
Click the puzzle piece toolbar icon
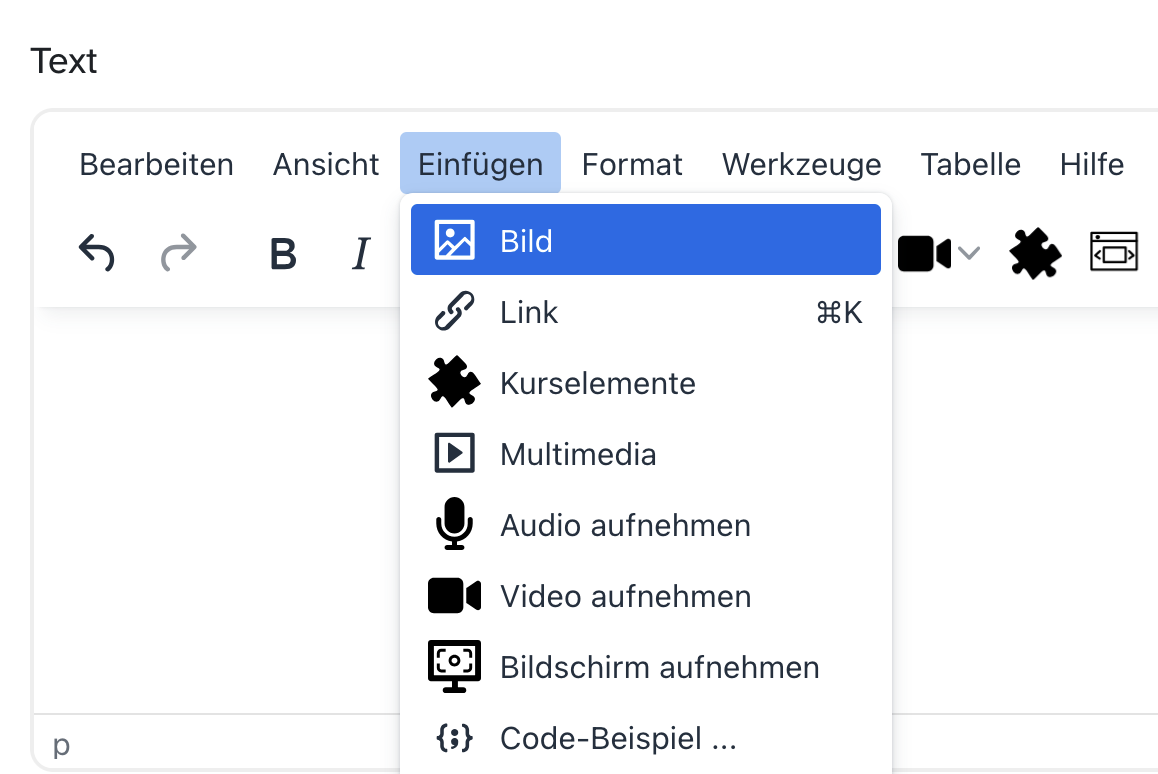point(1035,254)
